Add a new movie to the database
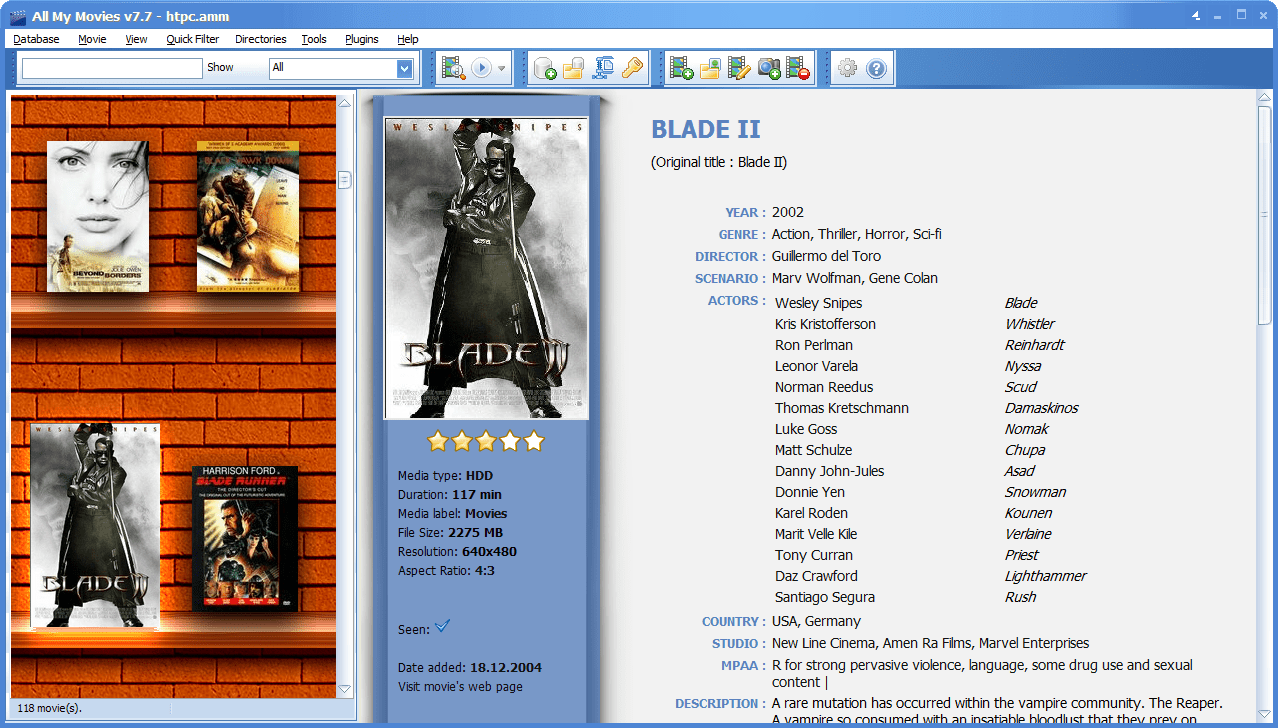The height and width of the screenshot is (728, 1278). (681, 68)
